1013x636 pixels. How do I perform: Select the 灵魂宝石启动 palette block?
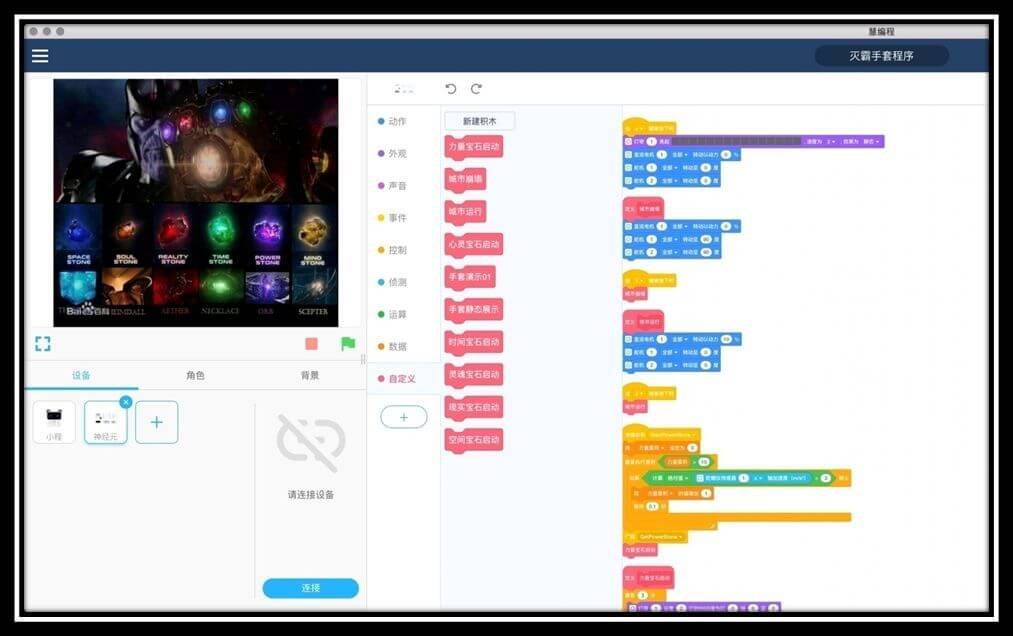[x=474, y=375]
